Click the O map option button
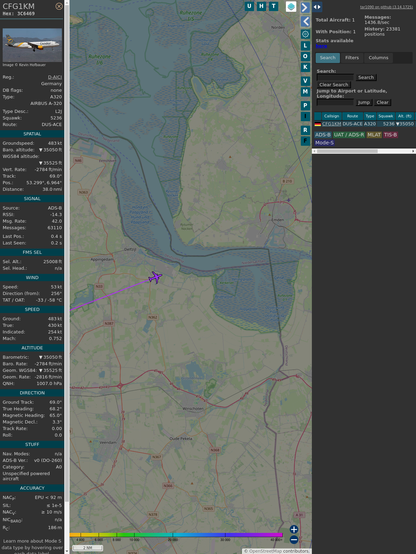Screen dimensions: 416x554 [305, 56]
